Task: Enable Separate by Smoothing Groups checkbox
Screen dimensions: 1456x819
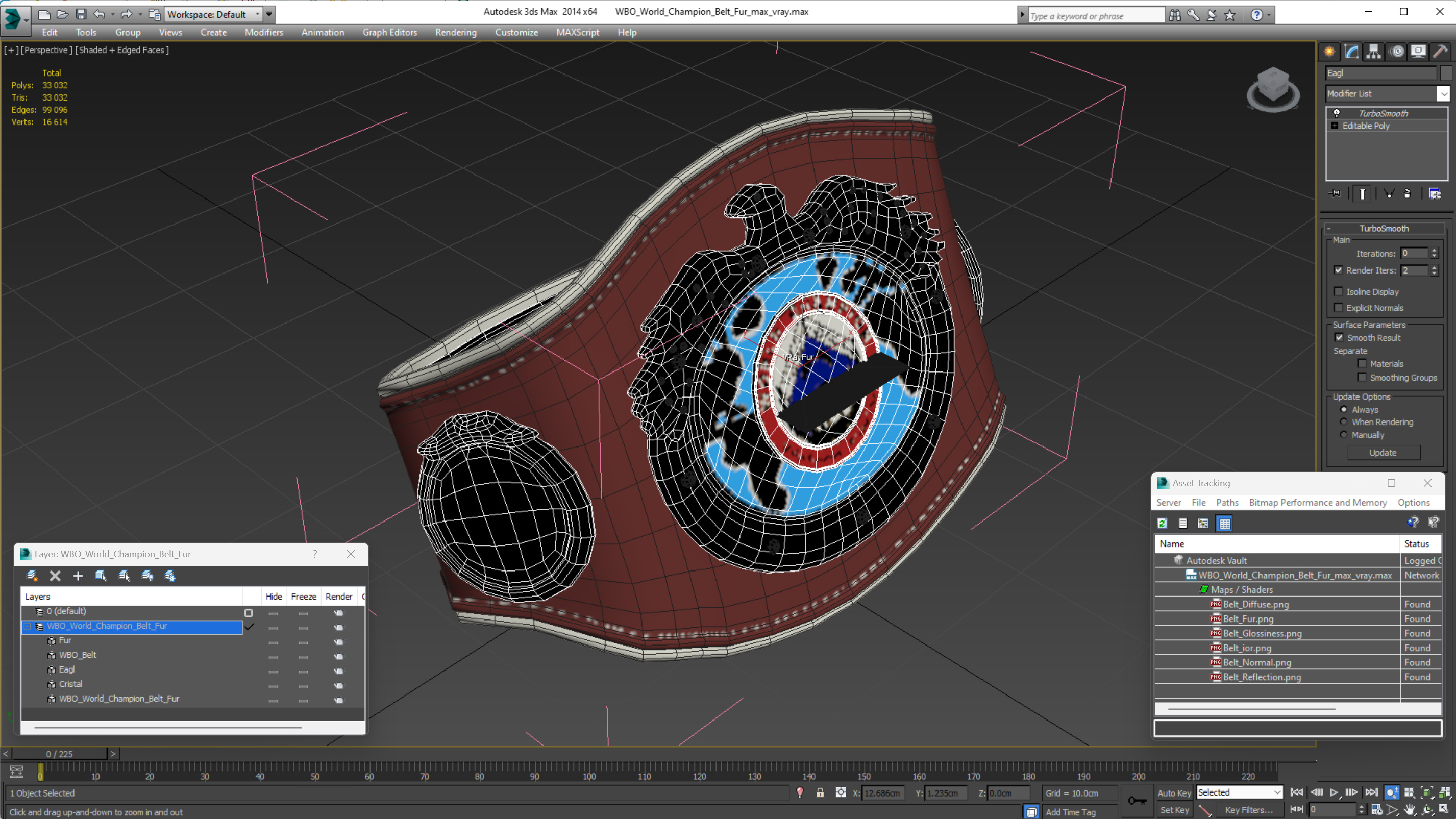Action: [1362, 377]
